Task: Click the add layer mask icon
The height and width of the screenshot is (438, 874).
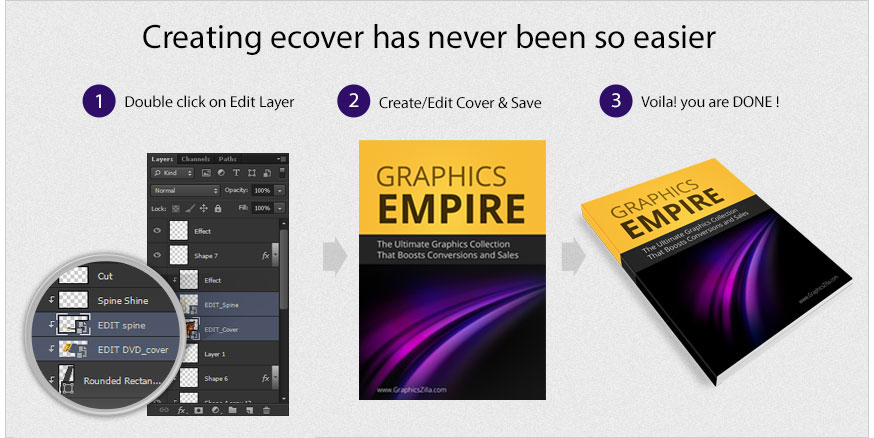Action: (197, 410)
